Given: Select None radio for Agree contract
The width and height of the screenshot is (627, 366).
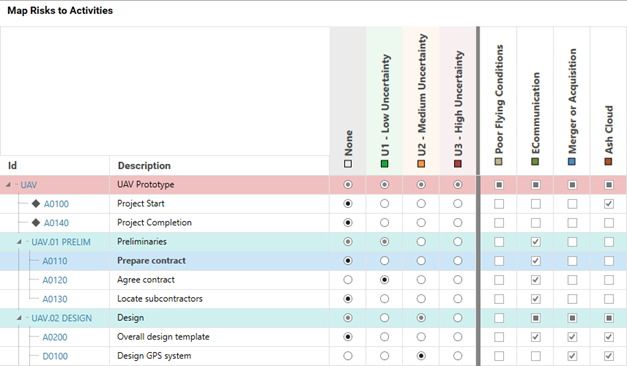Looking at the screenshot, I should coord(348,280).
